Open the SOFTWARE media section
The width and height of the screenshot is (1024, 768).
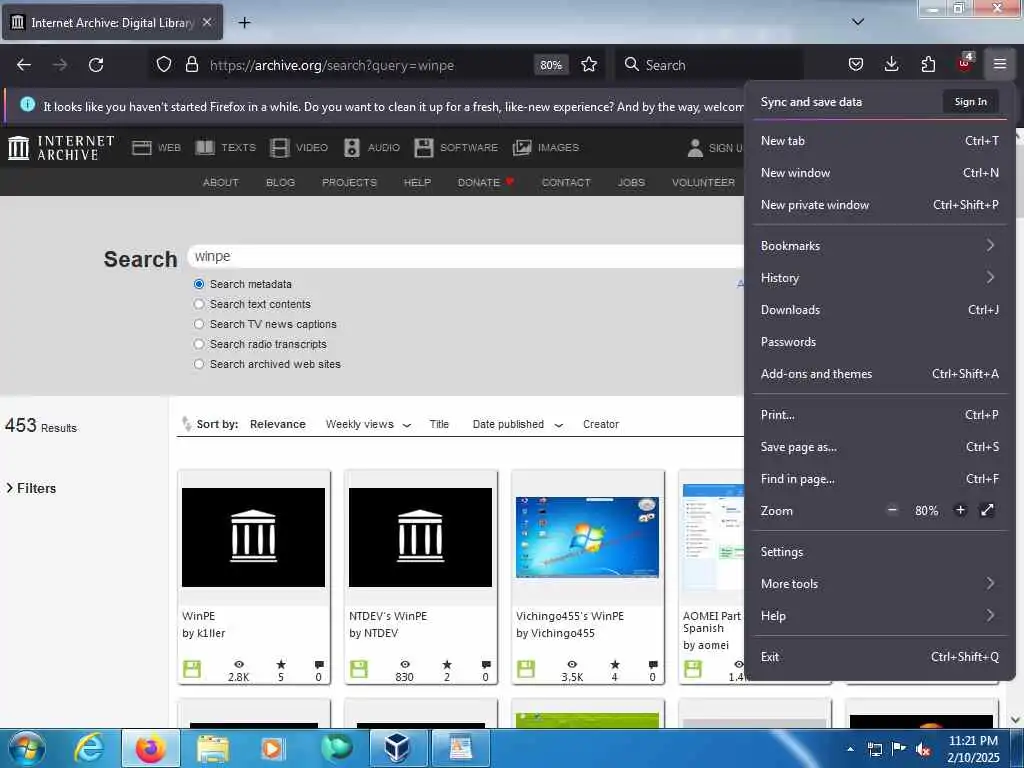[456, 148]
